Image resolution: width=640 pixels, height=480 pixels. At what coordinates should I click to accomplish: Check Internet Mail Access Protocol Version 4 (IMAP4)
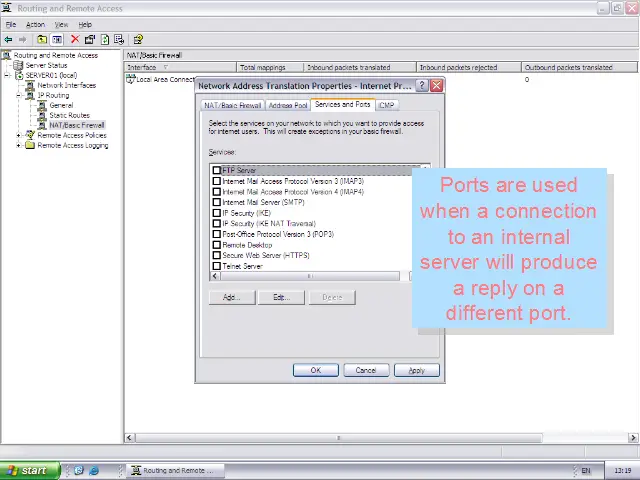coord(217,191)
